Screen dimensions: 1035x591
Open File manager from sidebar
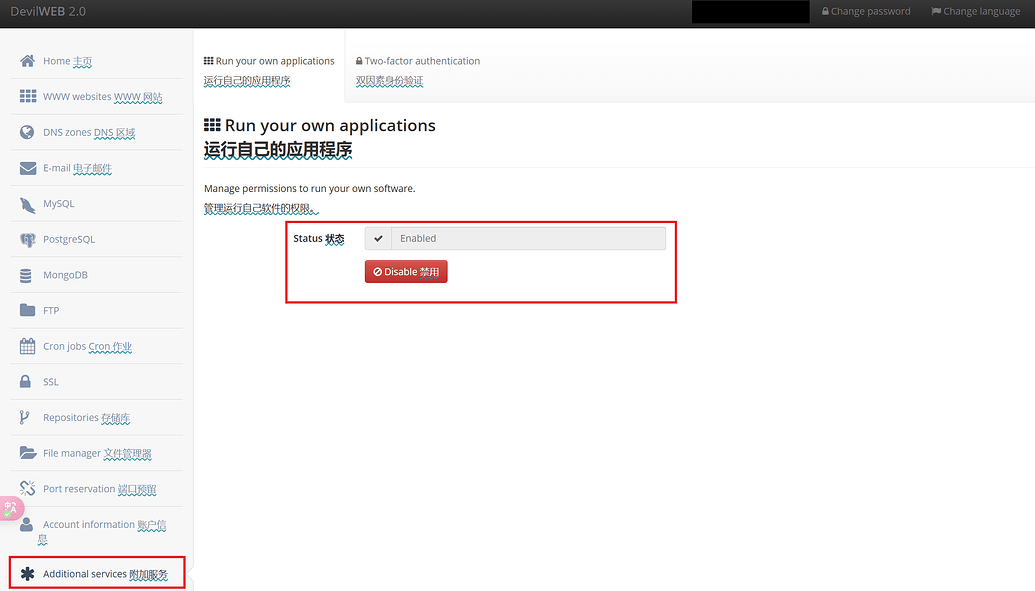(x=96, y=453)
